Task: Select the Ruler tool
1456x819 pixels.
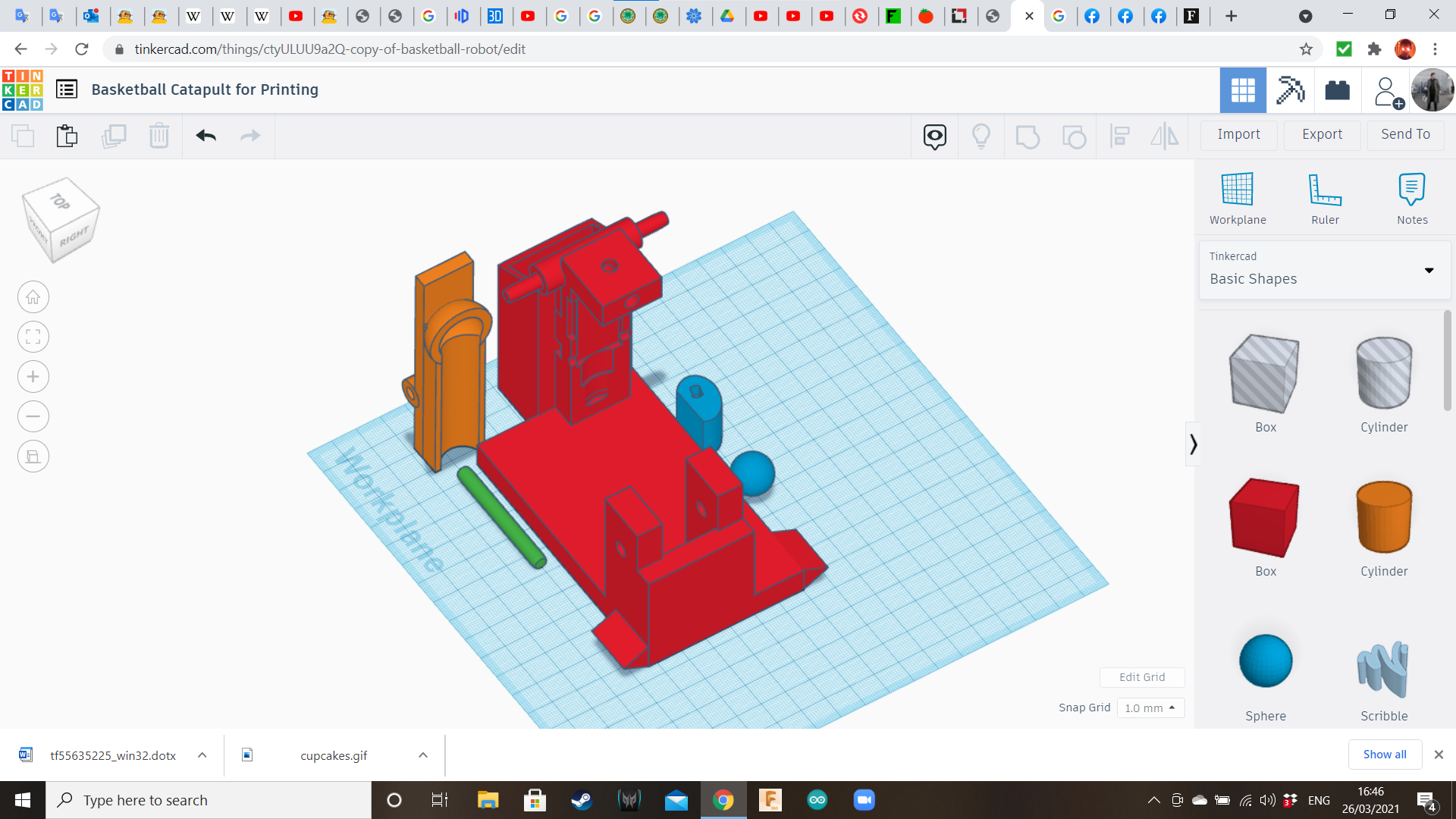Action: coord(1326,197)
